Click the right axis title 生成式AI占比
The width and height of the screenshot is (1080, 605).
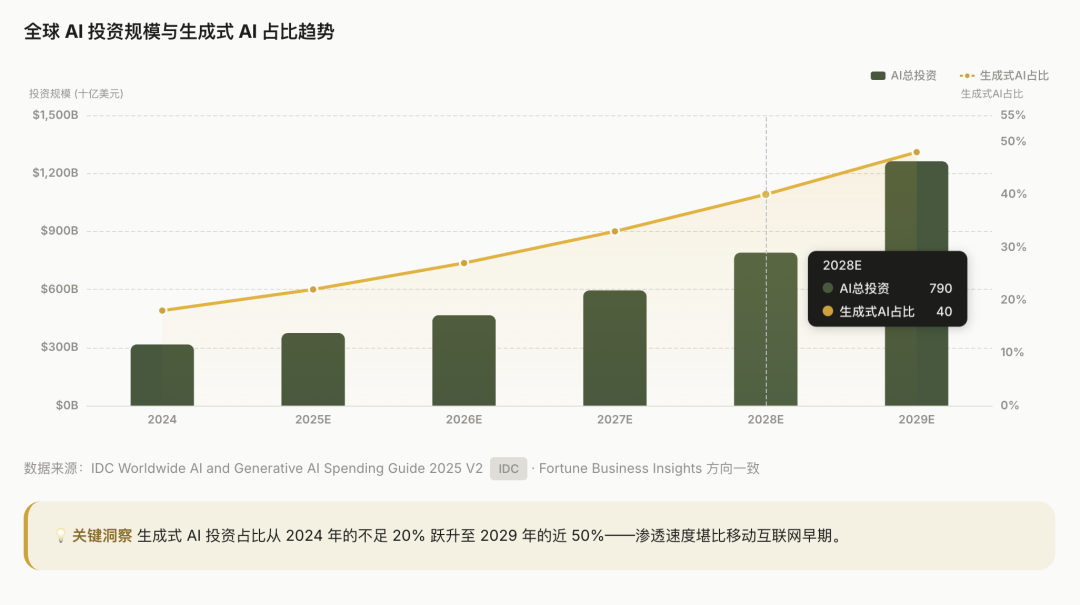pyautogui.click(x=992, y=94)
